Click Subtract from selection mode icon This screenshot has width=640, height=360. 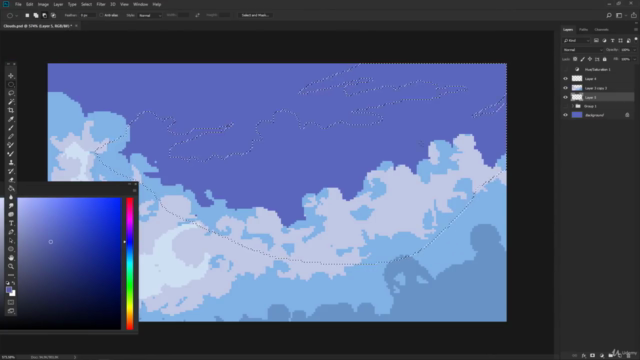pyautogui.click(x=44, y=15)
